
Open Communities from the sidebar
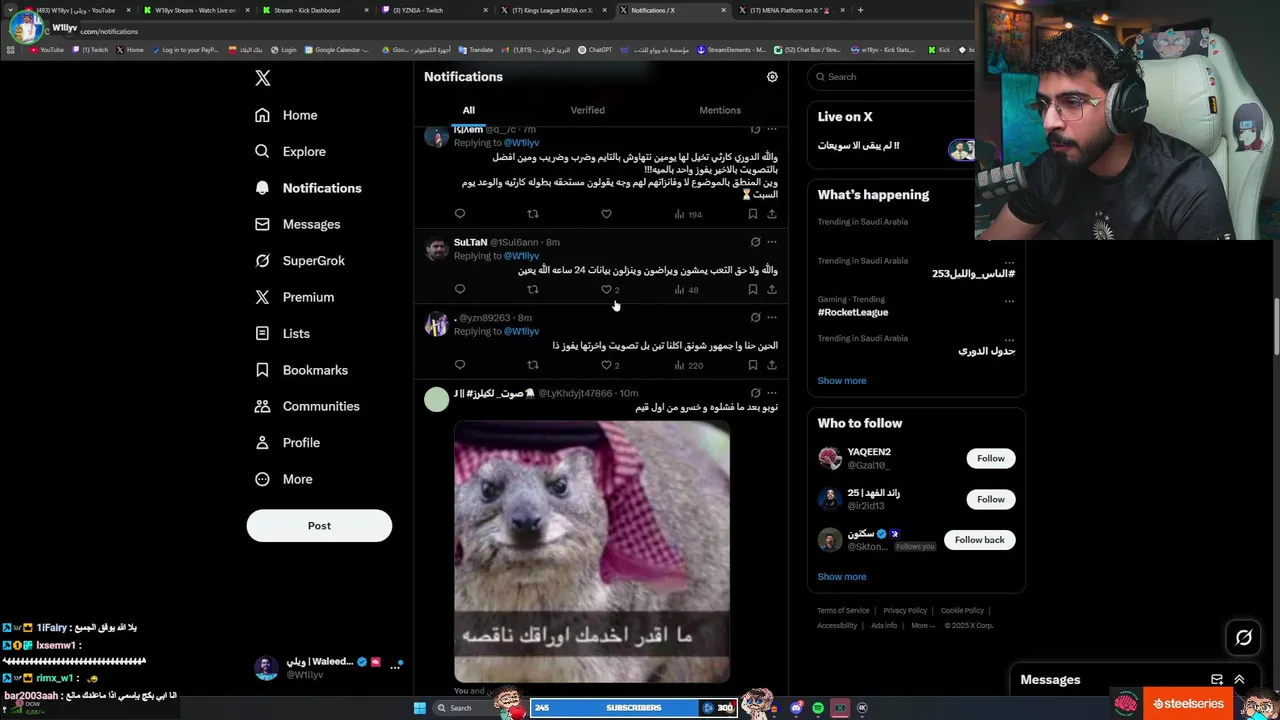(x=307, y=406)
